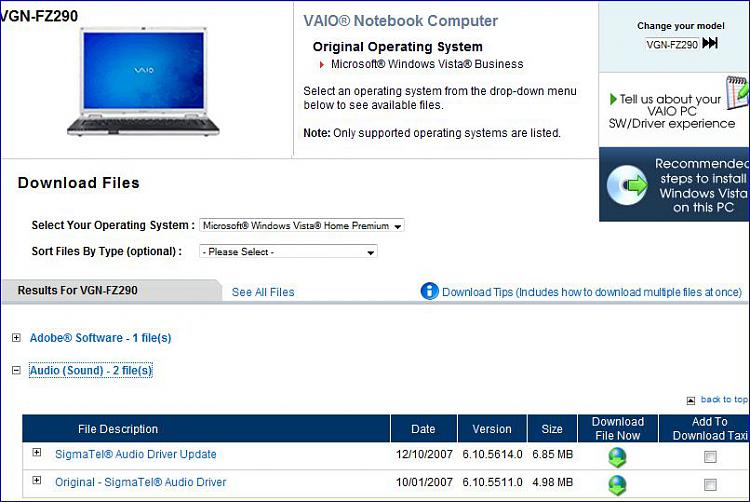
Task: Open the Select Your Operating System dropdown
Action: 301,225
